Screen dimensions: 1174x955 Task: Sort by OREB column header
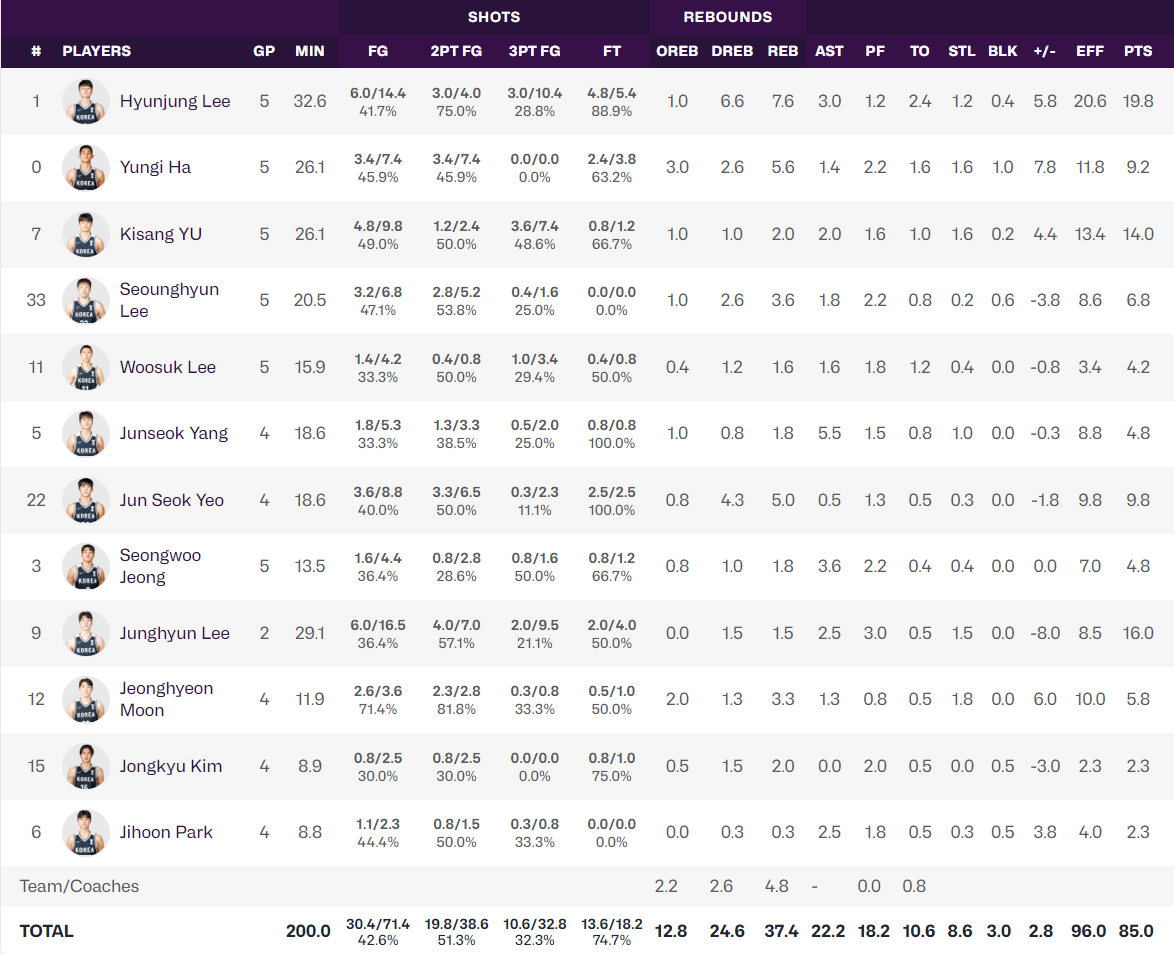click(677, 51)
